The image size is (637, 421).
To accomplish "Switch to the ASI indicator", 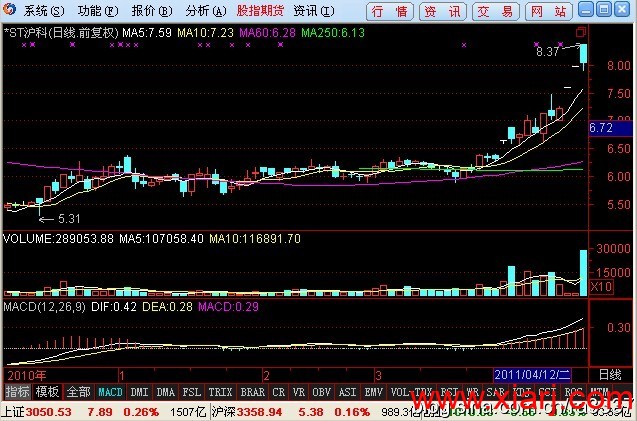I will coord(347,392).
